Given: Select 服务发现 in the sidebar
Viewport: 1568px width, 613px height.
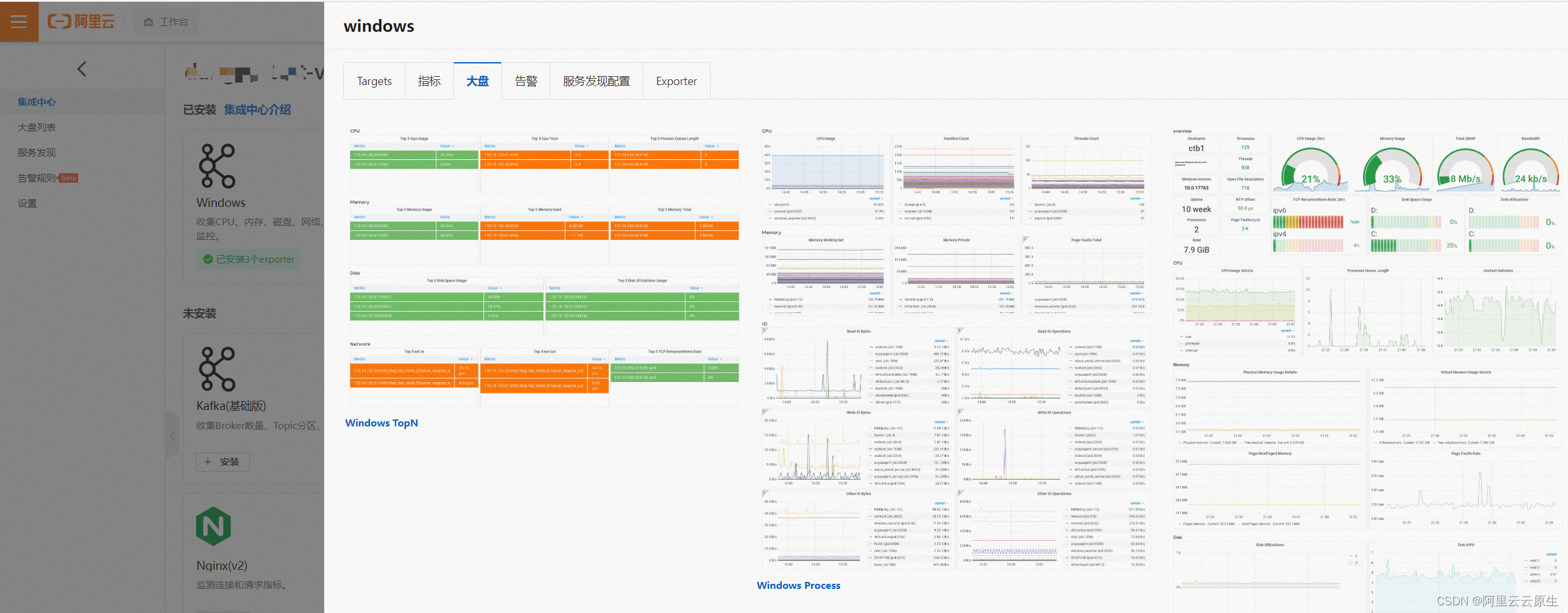Looking at the screenshot, I should click(x=37, y=152).
